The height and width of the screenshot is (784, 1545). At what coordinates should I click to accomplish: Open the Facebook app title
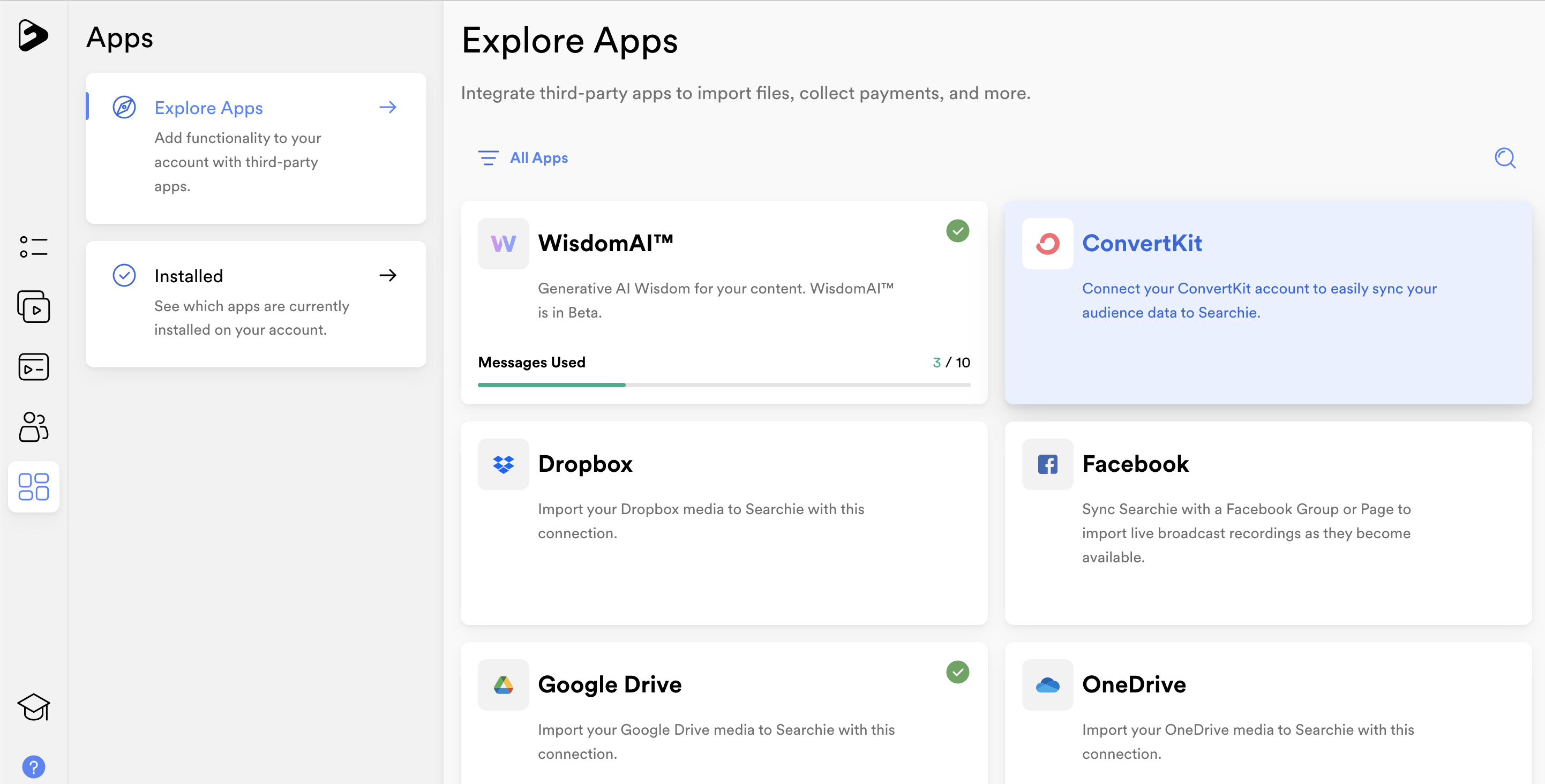coord(1135,464)
